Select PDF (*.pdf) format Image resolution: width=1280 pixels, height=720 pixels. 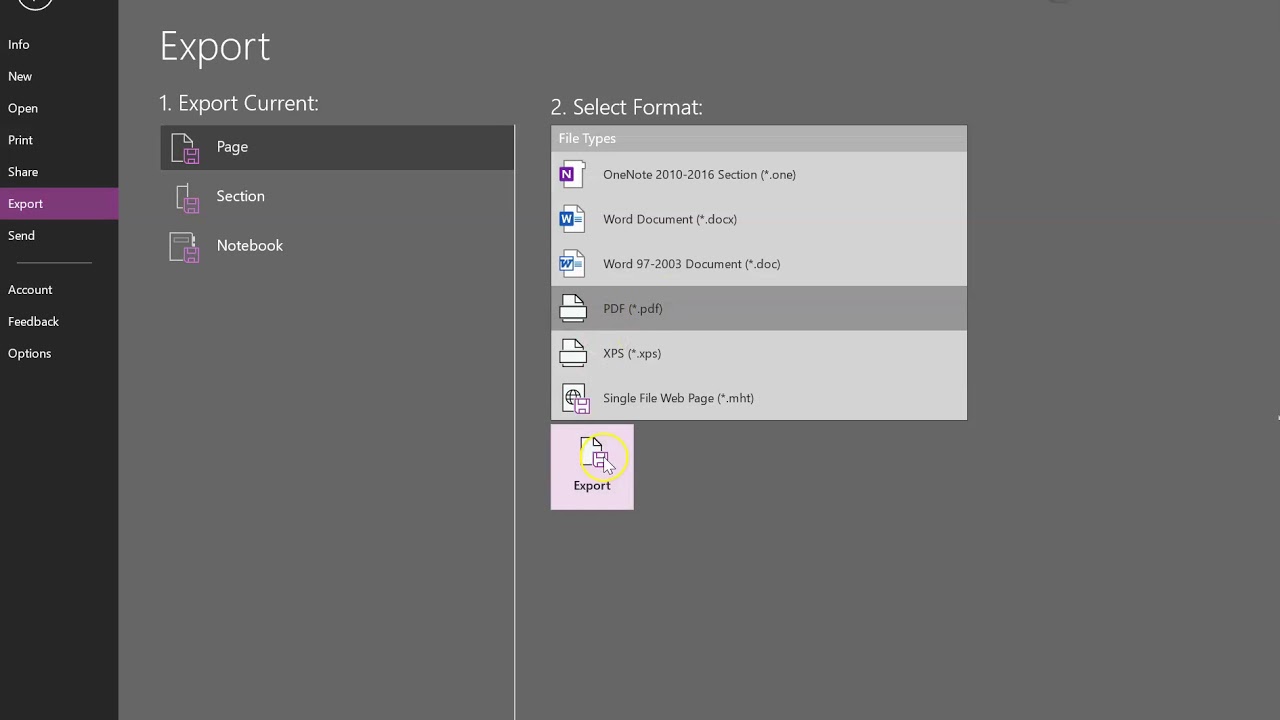click(x=759, y=308)
